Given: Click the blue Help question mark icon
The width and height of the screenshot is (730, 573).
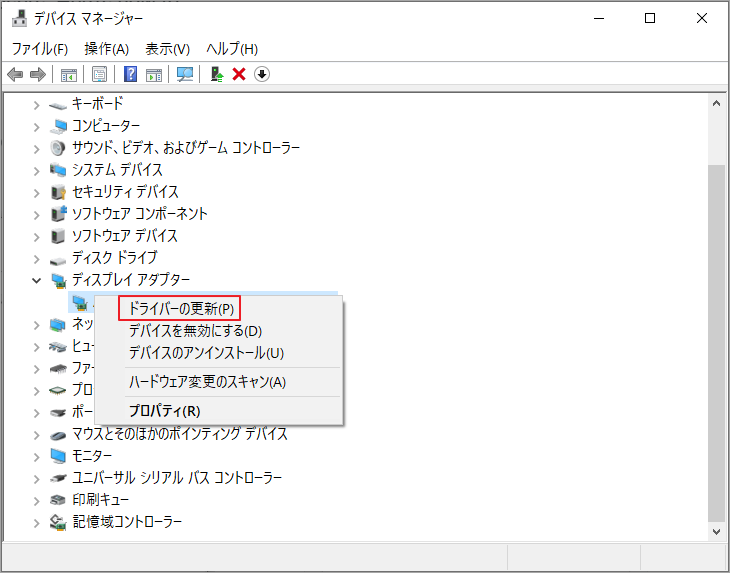Looking at the screenshot, I should coord(130,74).
